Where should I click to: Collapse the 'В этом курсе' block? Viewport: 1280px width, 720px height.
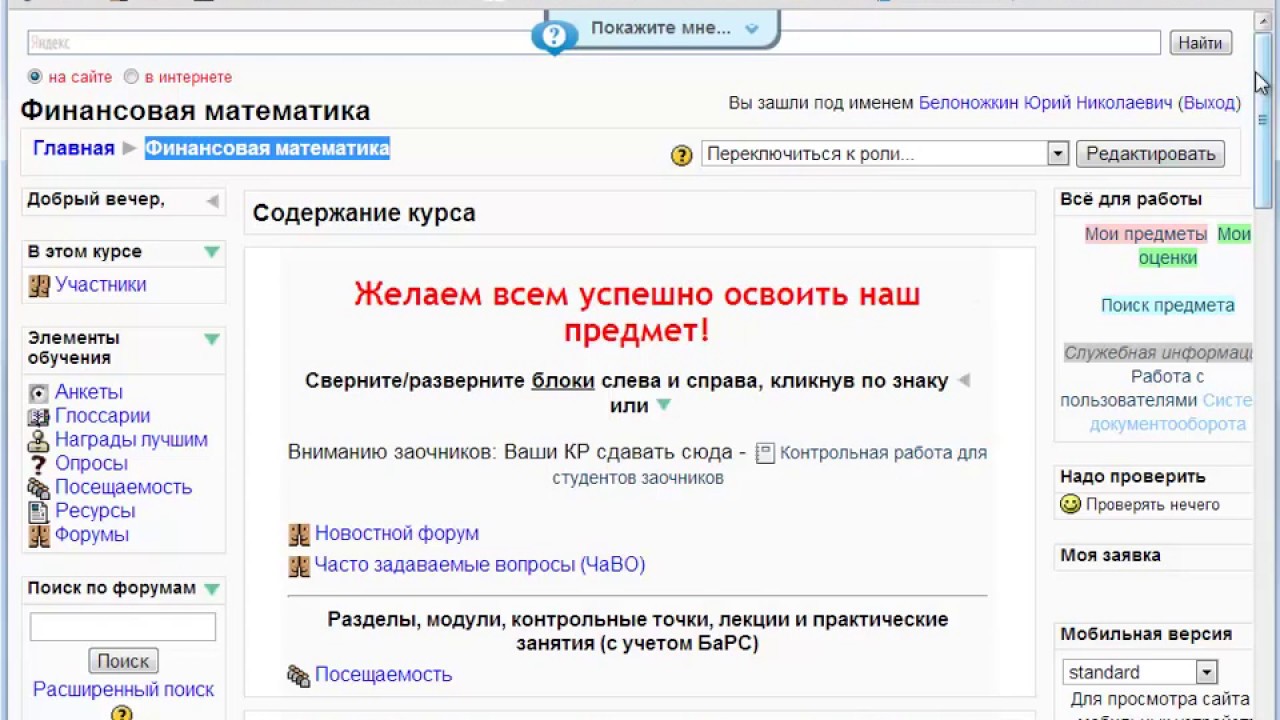(212, 252)
